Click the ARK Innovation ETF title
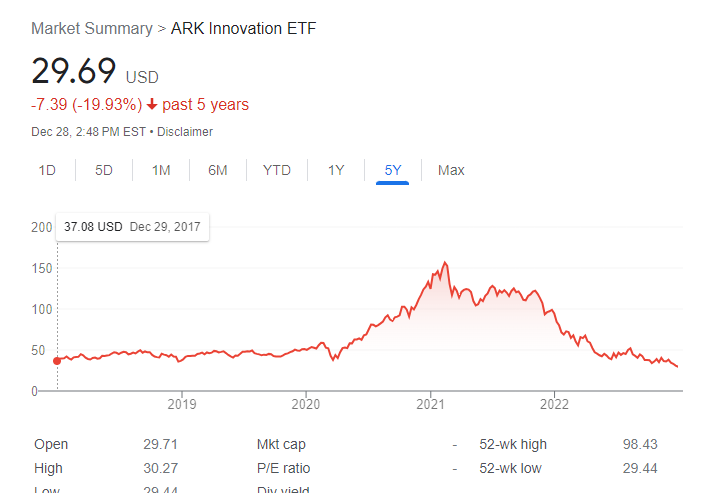Image resolution: width=708 pixels, height=493 pixels. coord(243,28)
